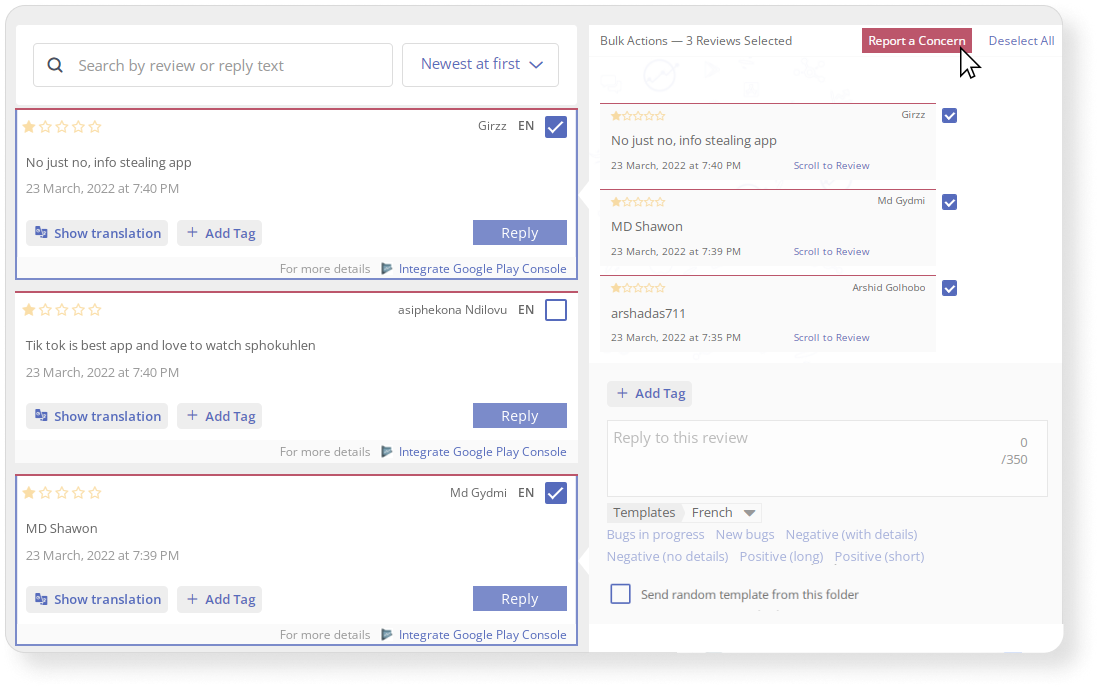
Task: Open Integrate Google Play Console in Girzz review
Action: pyautogui.click(x=482, y=268)
